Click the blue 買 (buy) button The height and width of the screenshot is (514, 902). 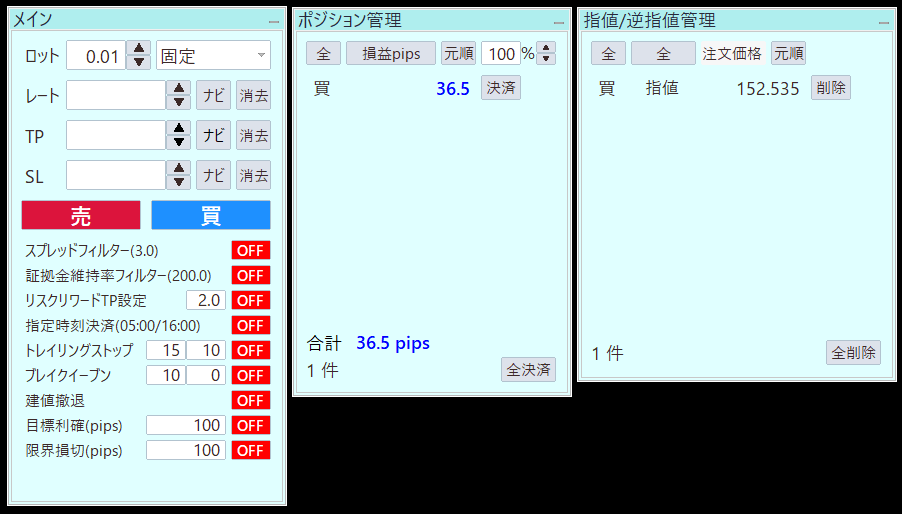click(x=210, y=215)
